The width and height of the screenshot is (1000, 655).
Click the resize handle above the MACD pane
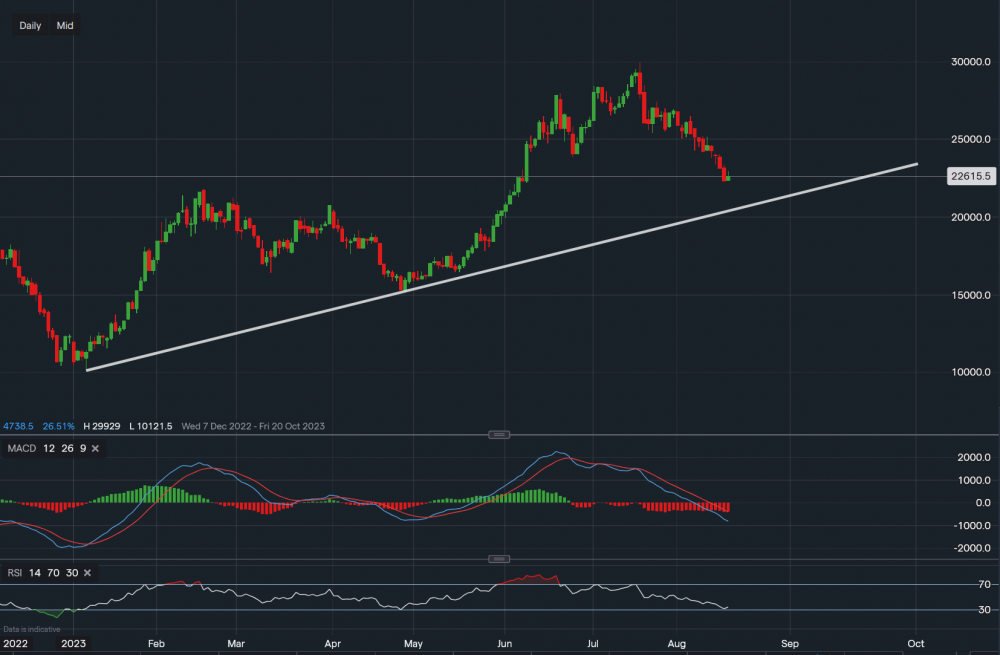click(x=499, y=435)
